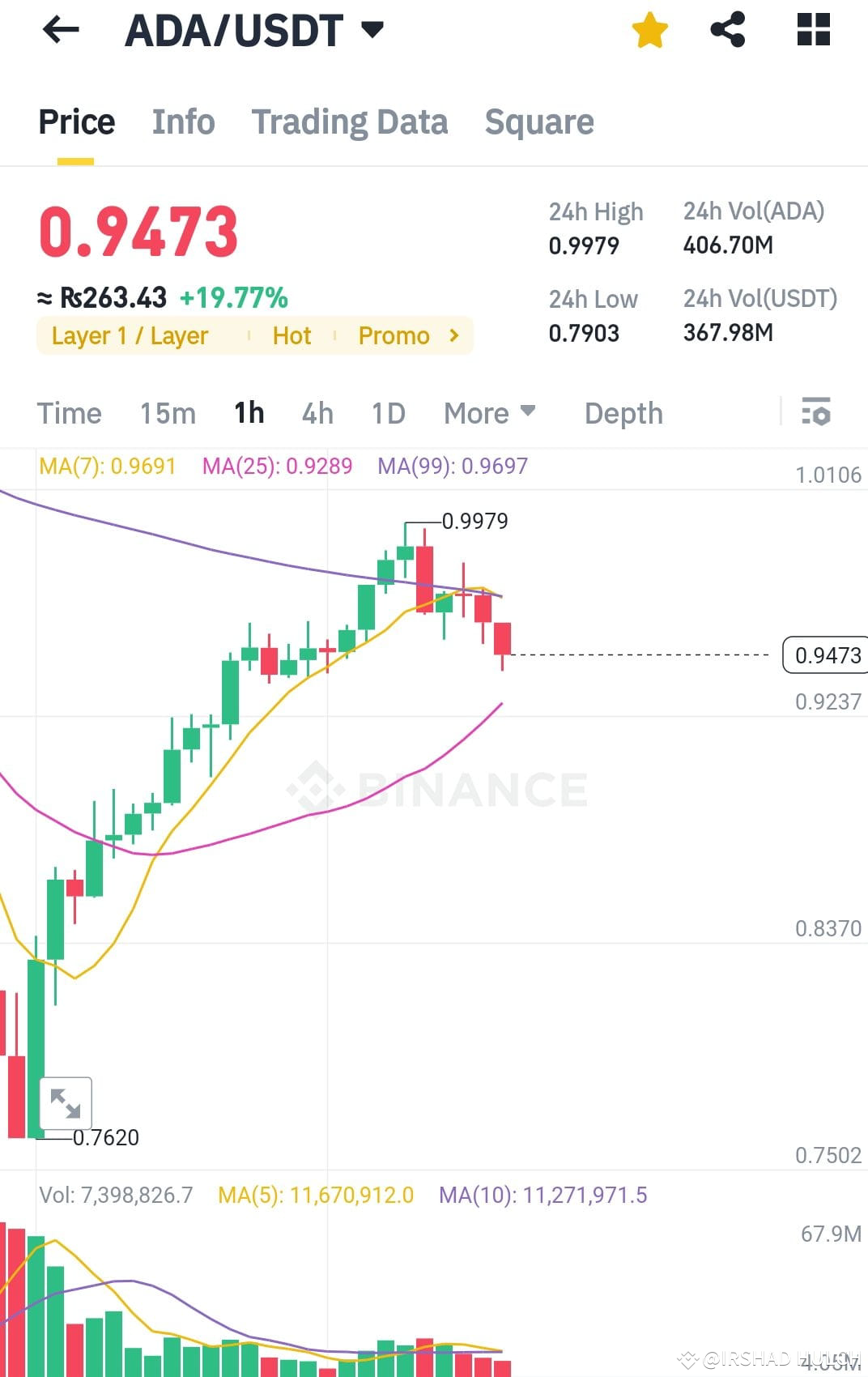
Task: Tap the MA(7): 0.9691 indicator label
Action: click(x=108, y=466)
